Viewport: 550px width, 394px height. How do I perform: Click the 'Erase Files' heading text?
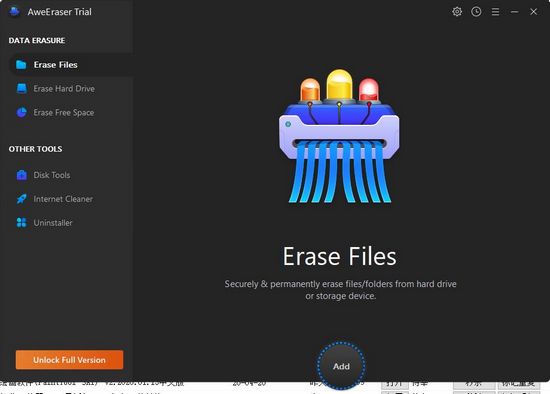340,256
